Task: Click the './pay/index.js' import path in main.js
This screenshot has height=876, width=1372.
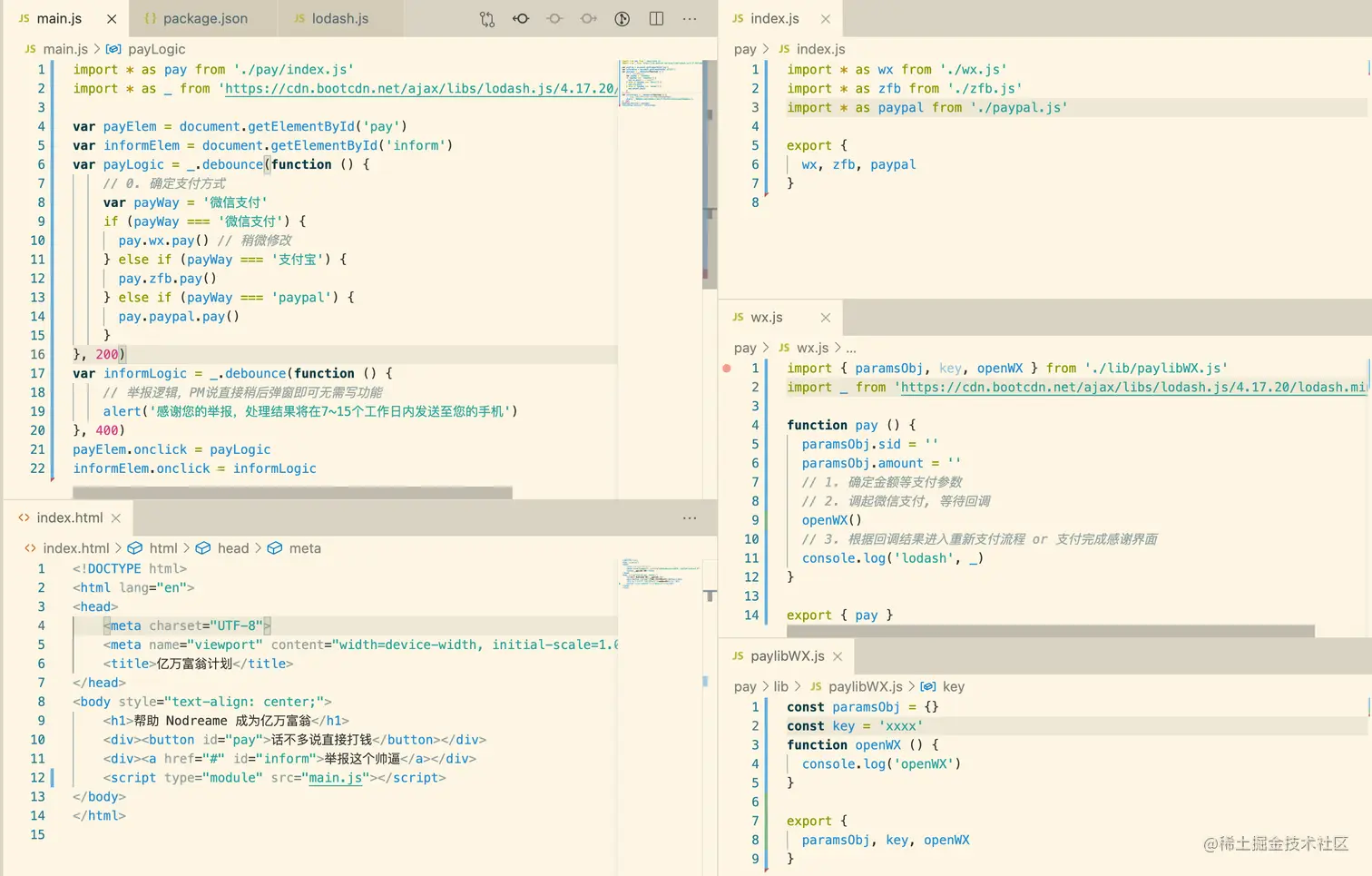Action: pyautogui.click(x=293, y=69)
